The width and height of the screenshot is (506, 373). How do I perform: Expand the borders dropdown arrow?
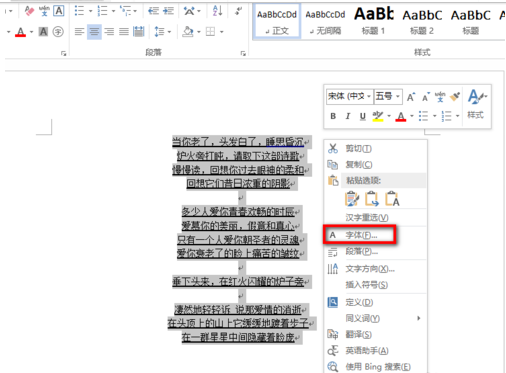(221, 32)
